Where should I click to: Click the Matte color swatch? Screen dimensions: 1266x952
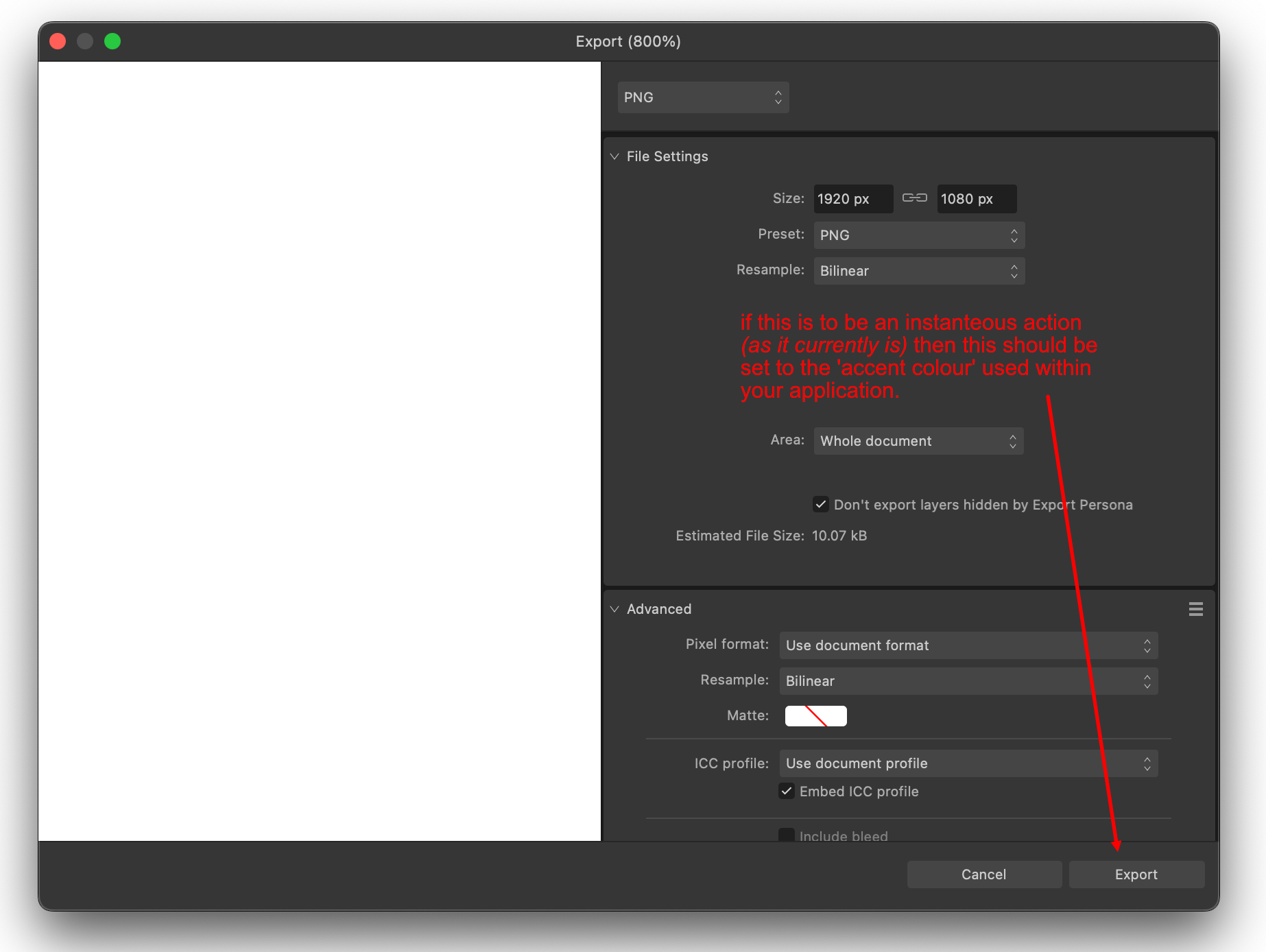(x=816, y=716)
